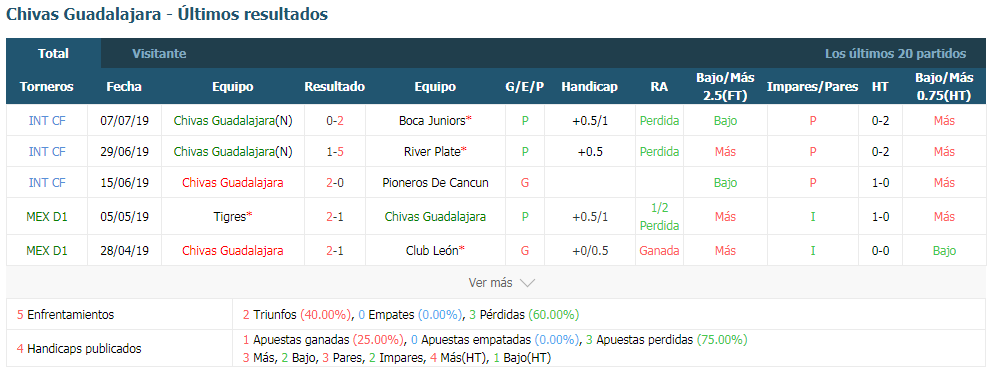Image resolution: width=991 pixels, height=371 pixels.
Task: Click the 1-5 result against River Plate
Action: [x=334, y=152]
